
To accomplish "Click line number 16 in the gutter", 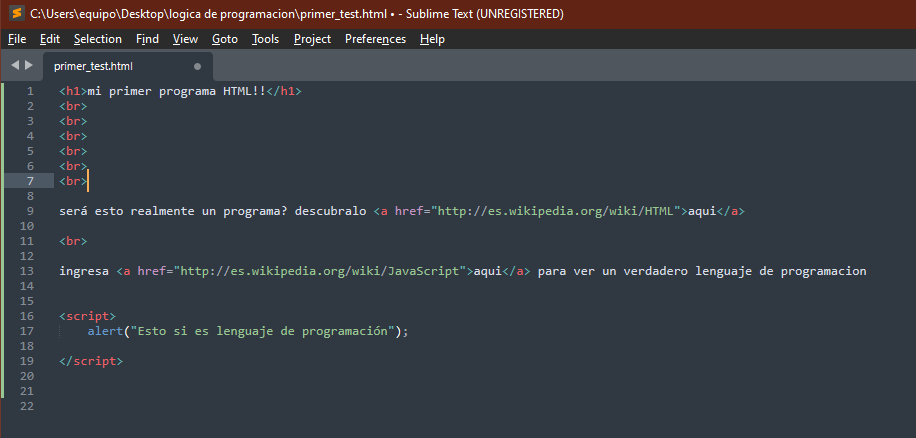I will click(x=27, y=316).
